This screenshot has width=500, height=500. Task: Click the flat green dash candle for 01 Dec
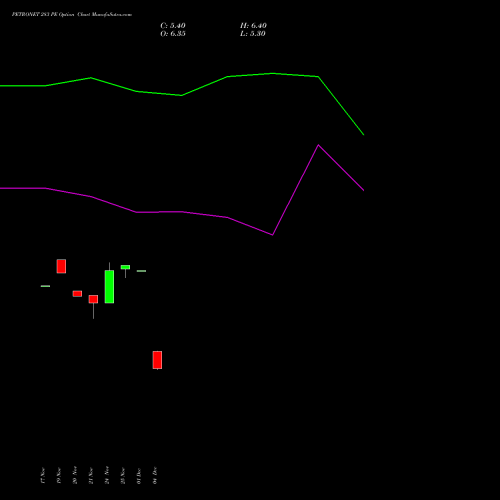(x=141, y=271)
